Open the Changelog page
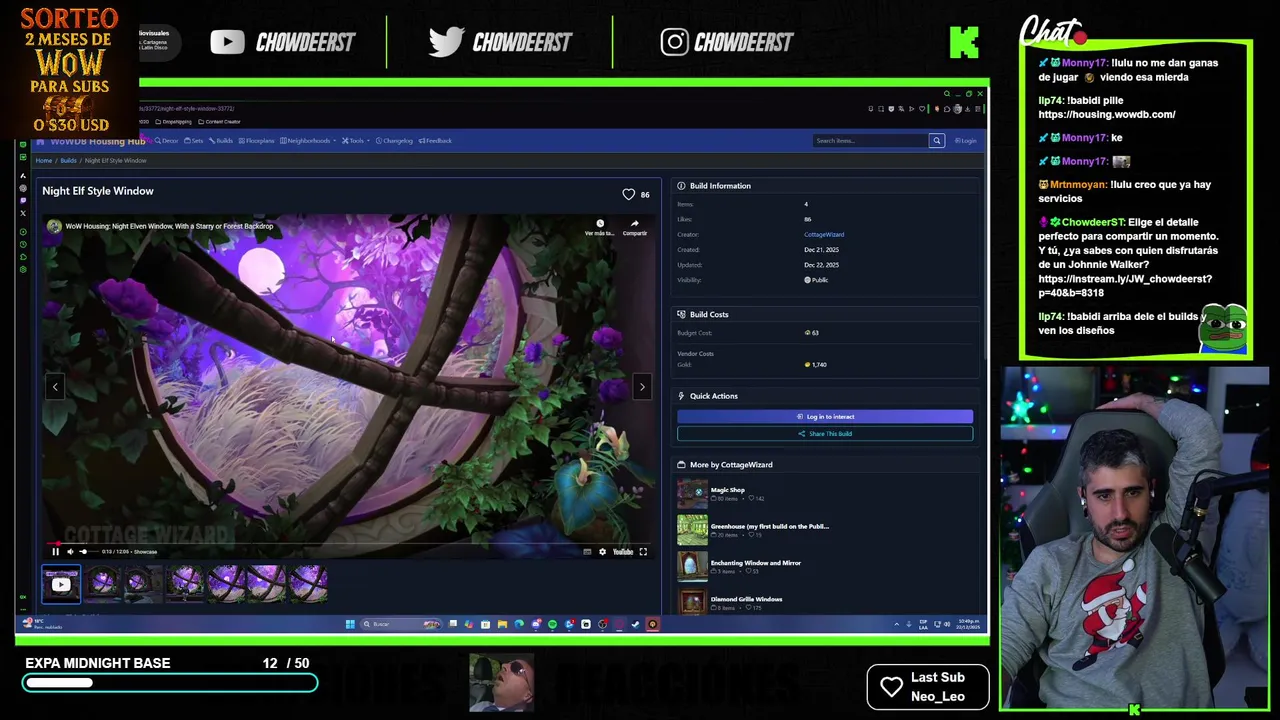Image resolution: width=1280 pixels, height=720 pixels. click(394, 141)
